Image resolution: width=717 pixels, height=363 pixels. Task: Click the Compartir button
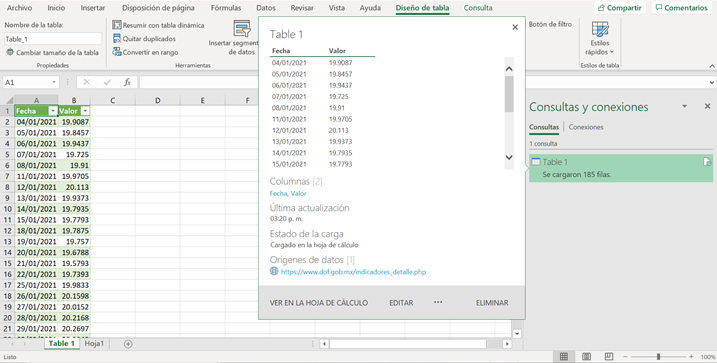(x=620, y=8)
